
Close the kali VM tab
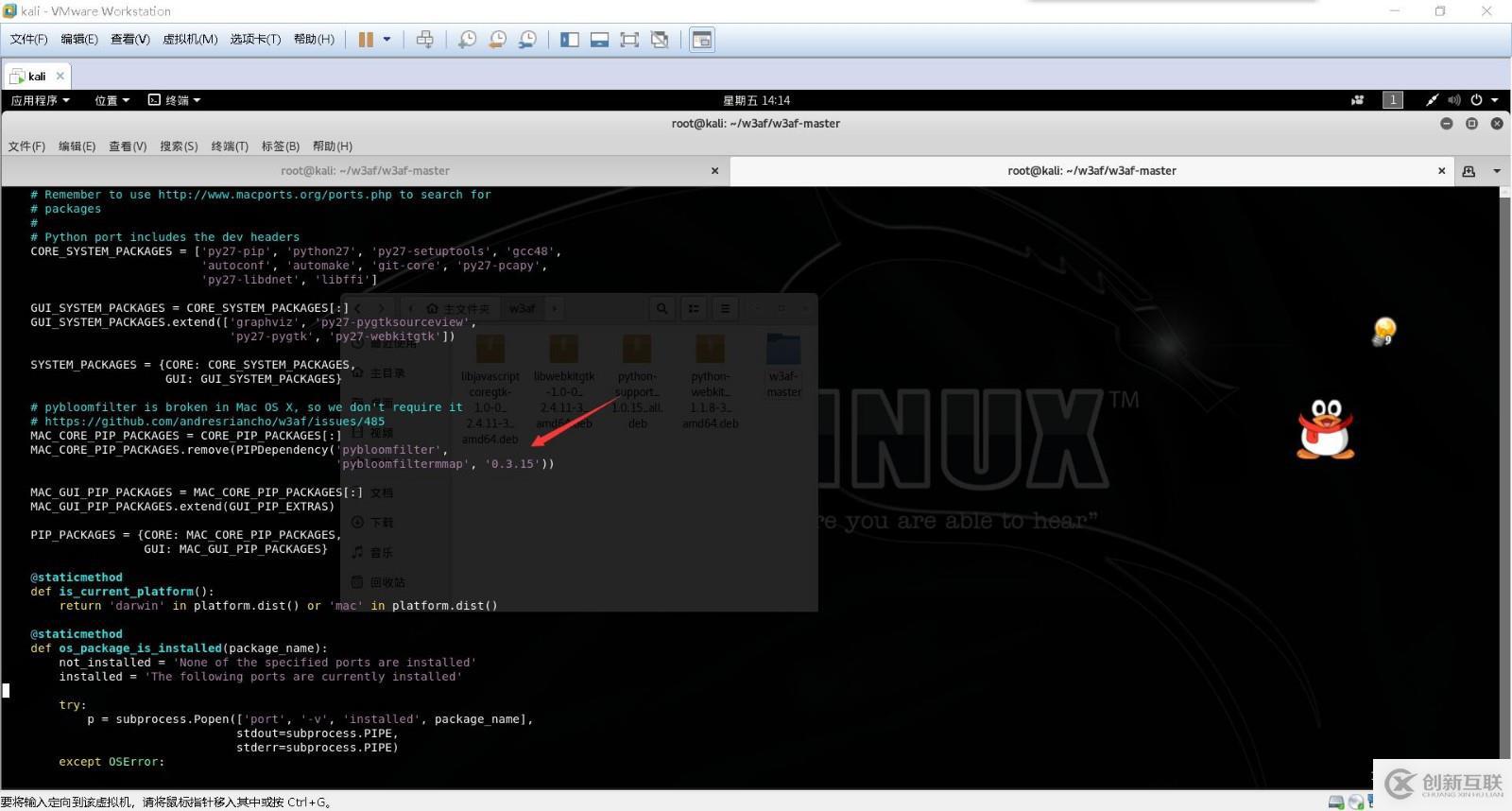(x=60, y=76)
